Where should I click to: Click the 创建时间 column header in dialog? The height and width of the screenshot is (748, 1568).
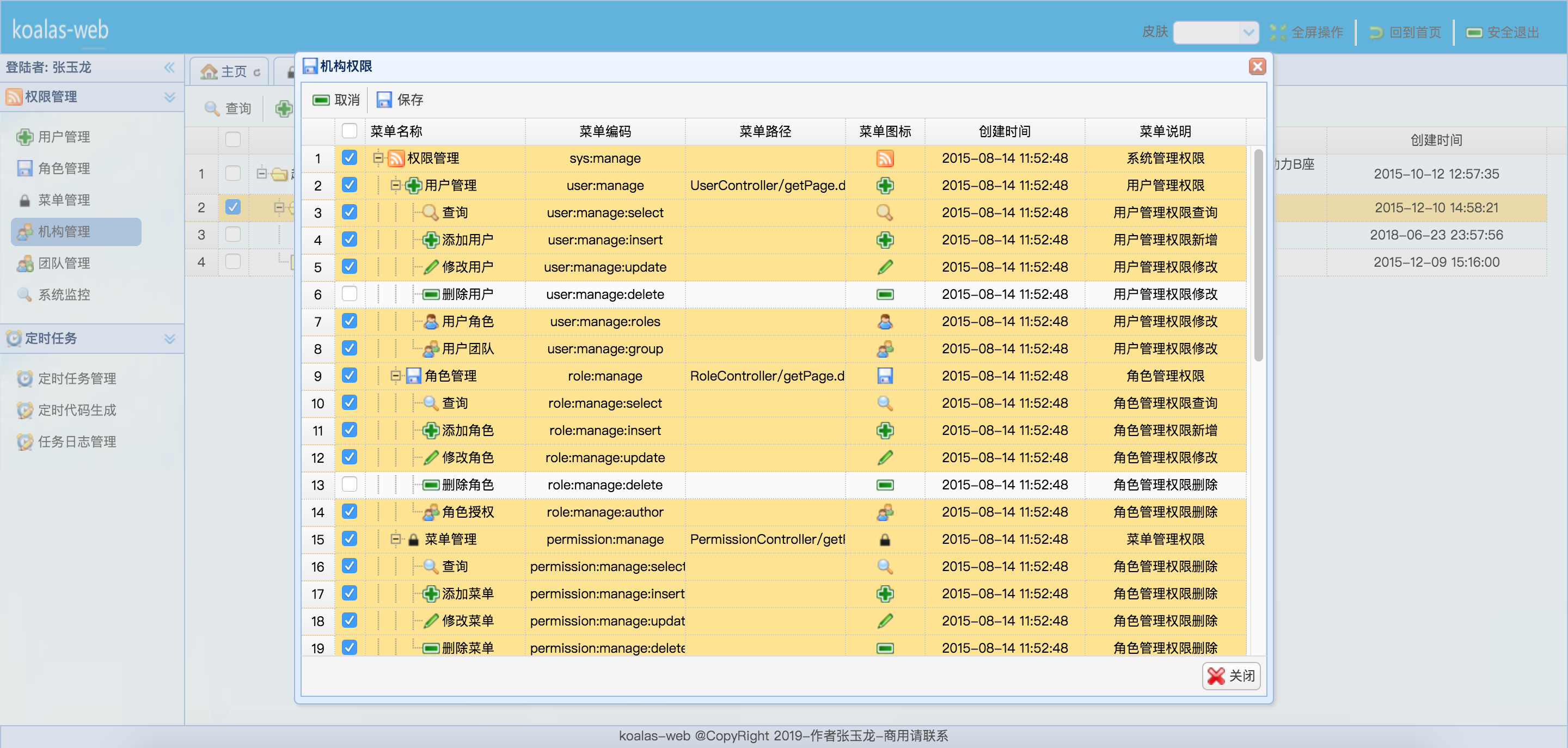point(1004,131)
